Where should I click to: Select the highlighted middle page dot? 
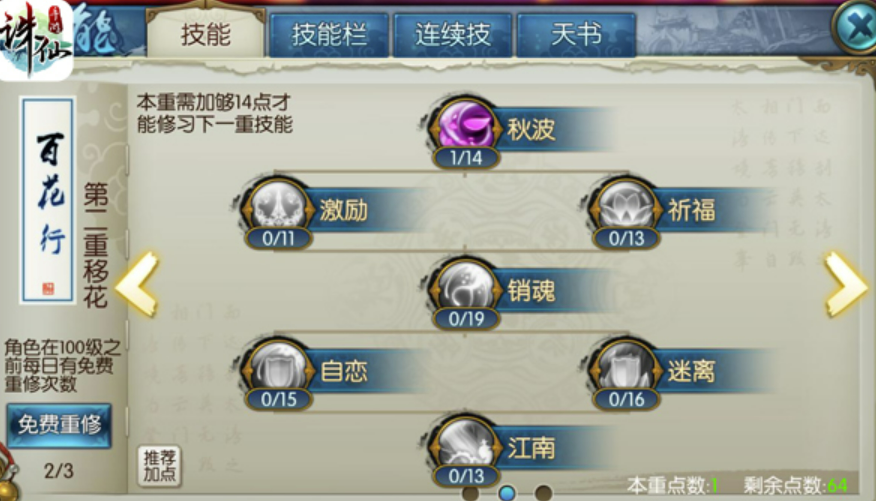coord(507,493)
